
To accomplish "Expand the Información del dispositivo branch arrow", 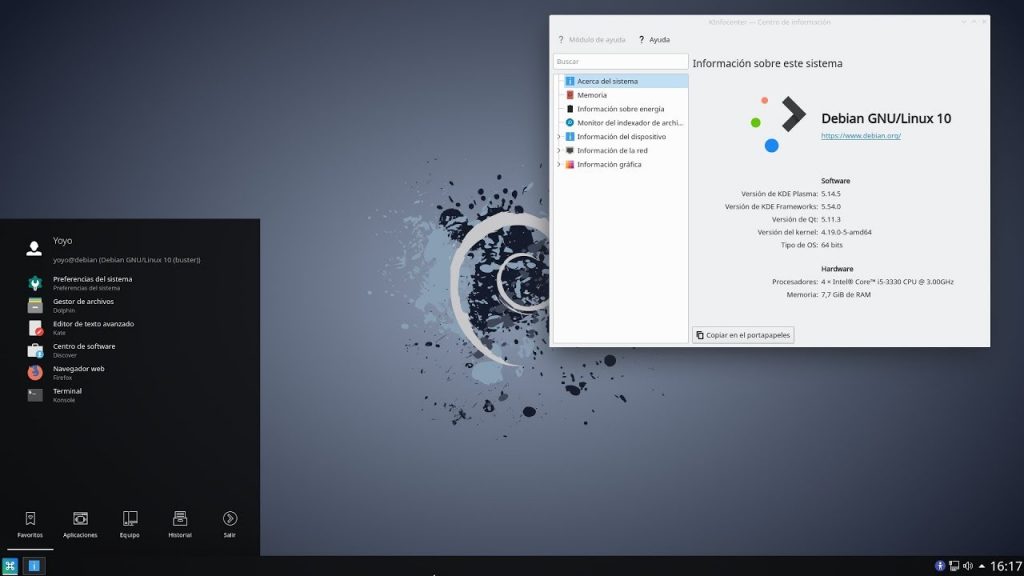I will tap(559, 136).
